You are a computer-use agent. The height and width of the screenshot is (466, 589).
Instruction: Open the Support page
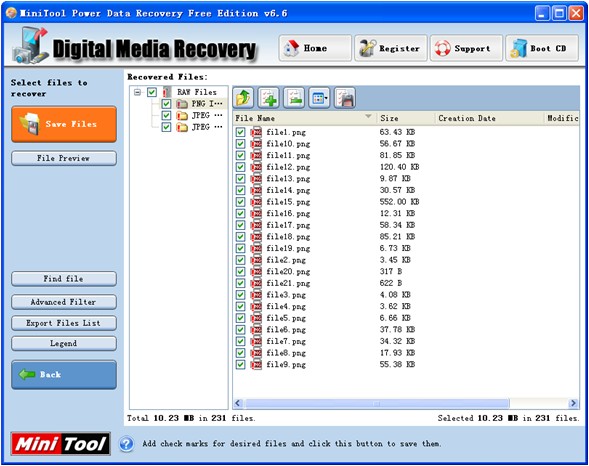pyautogui.click(x=466, y=48)
